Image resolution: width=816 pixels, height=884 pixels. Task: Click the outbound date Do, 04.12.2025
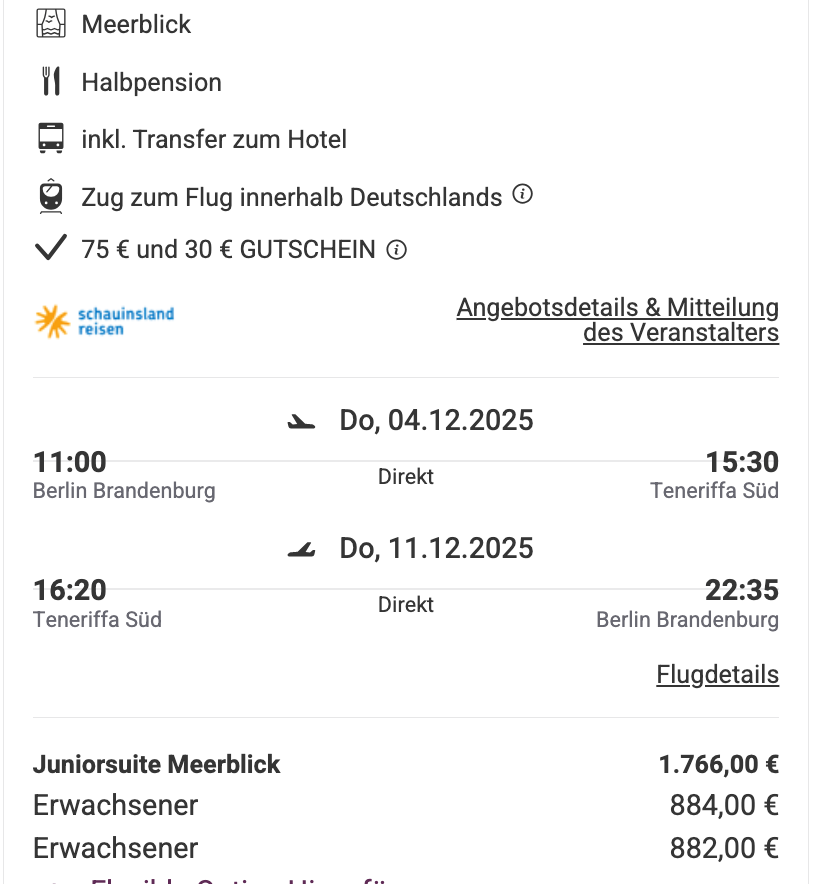[436, 421]
